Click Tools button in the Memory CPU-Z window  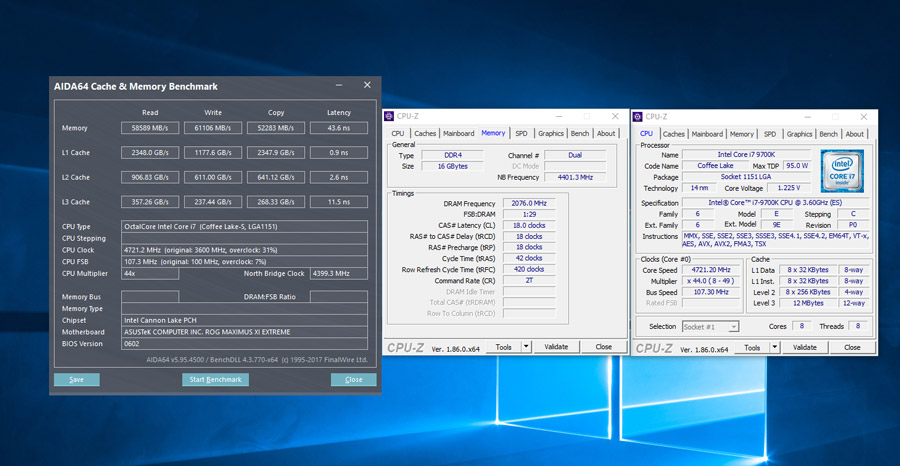tap(503, 347)
